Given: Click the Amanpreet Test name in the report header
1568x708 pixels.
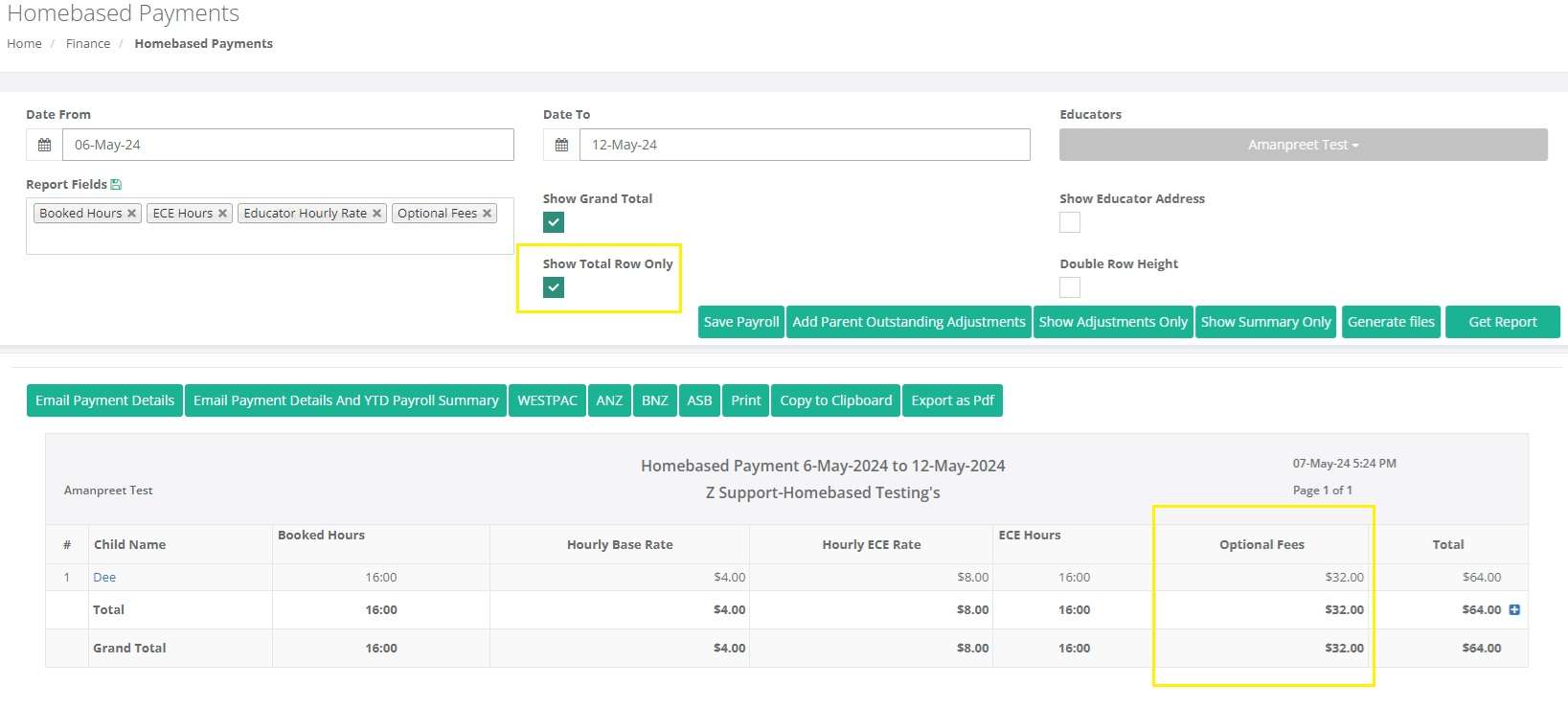Looking at the screenshot, I should (x=108, y=490).
